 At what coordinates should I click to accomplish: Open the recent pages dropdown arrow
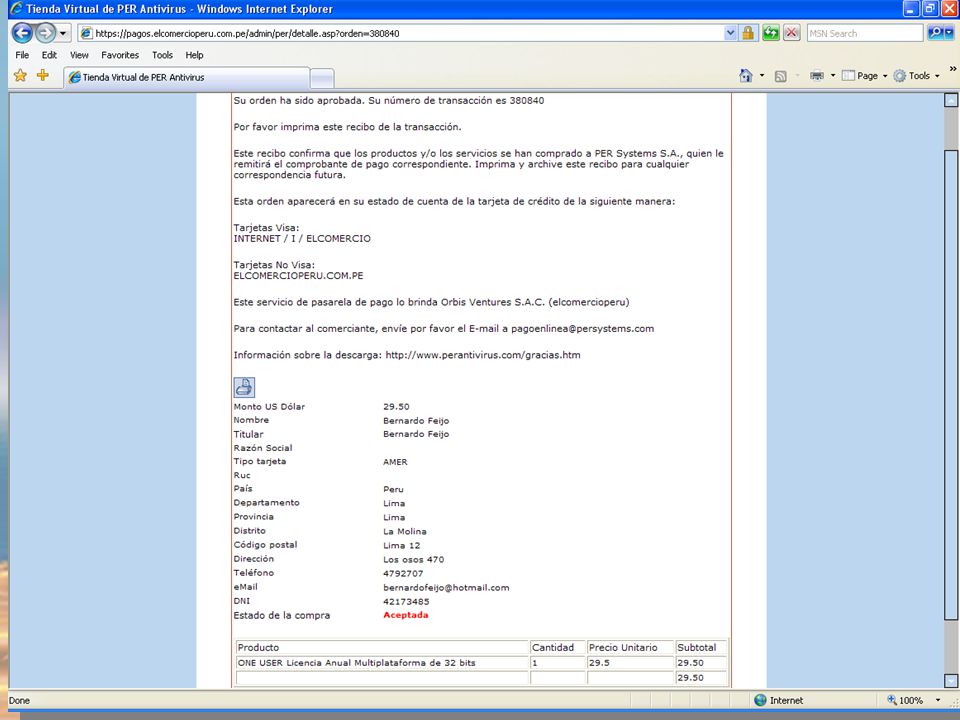(x=63, y=33)
